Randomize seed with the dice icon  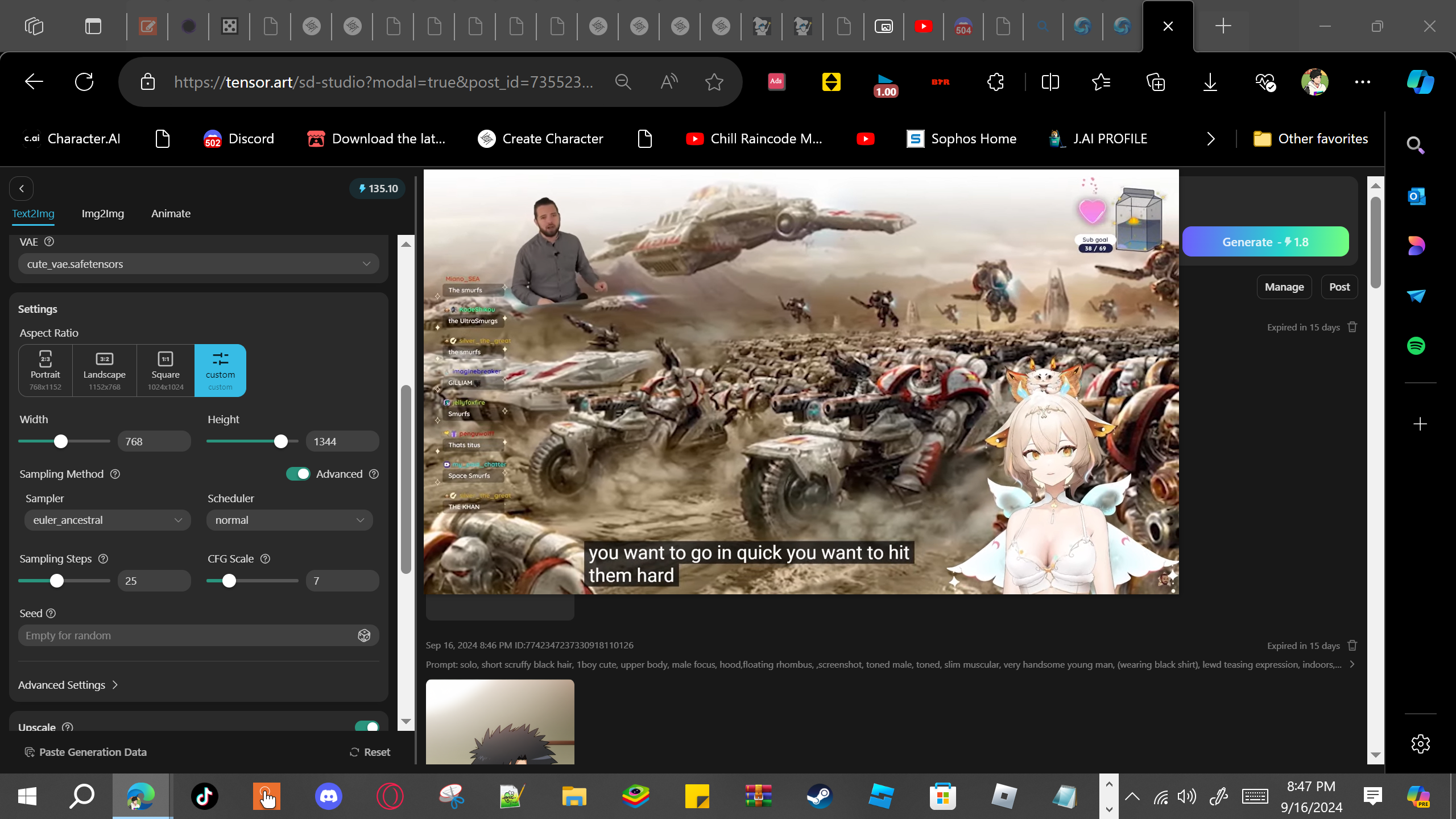[x=364, y=636]
